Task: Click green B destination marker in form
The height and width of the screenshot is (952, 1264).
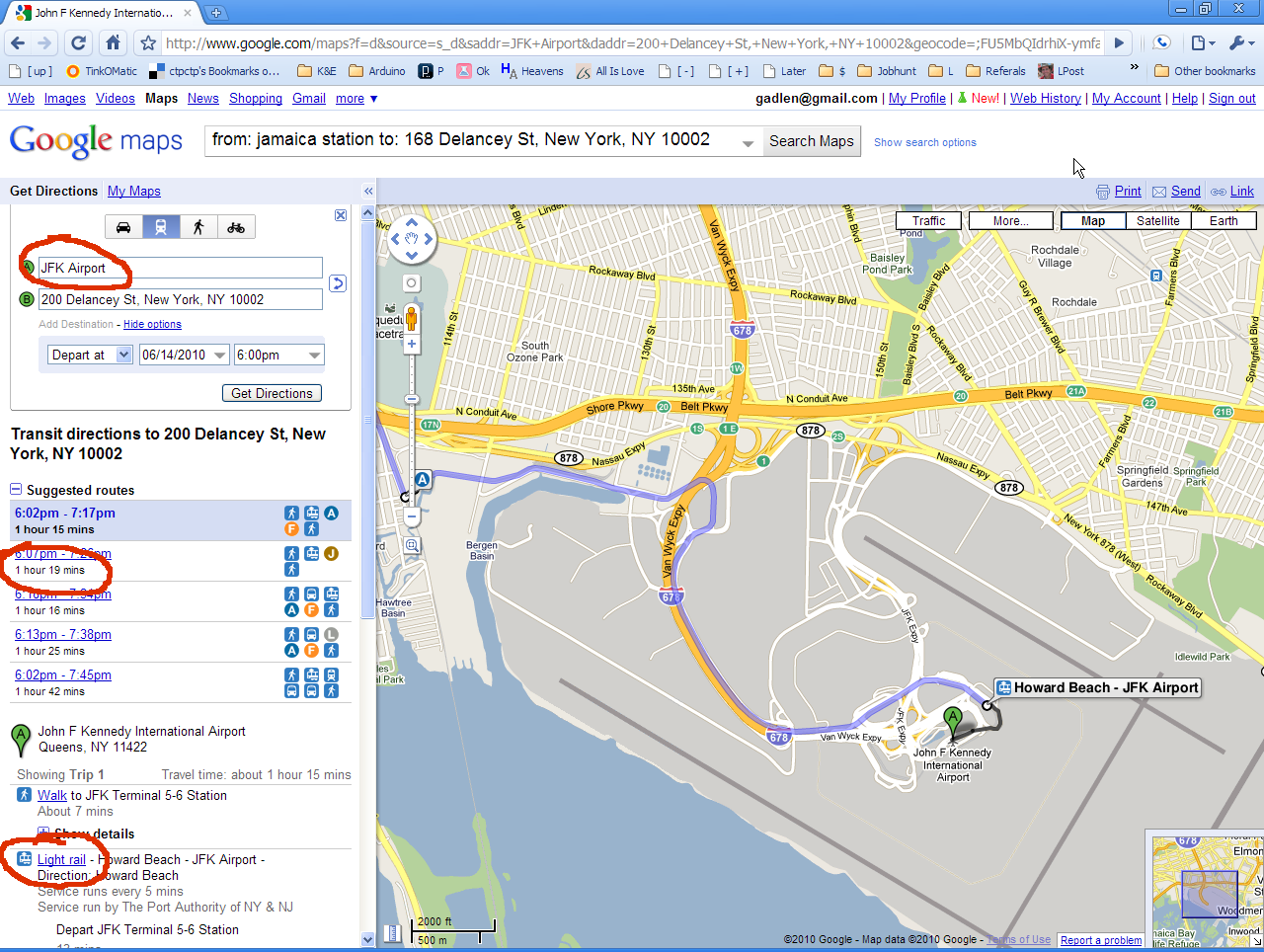Action: [x=27, y=299]
